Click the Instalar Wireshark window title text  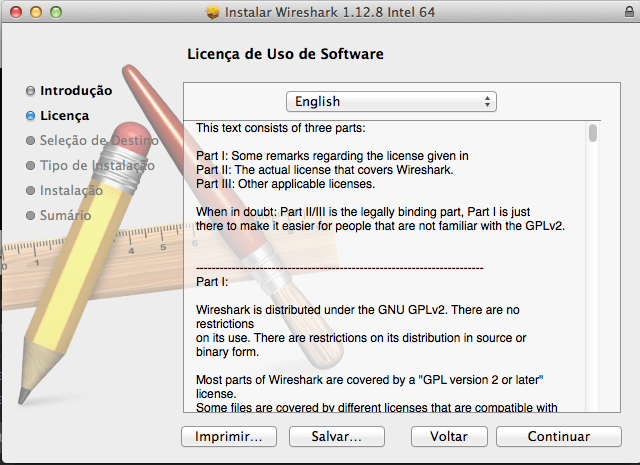325,13
